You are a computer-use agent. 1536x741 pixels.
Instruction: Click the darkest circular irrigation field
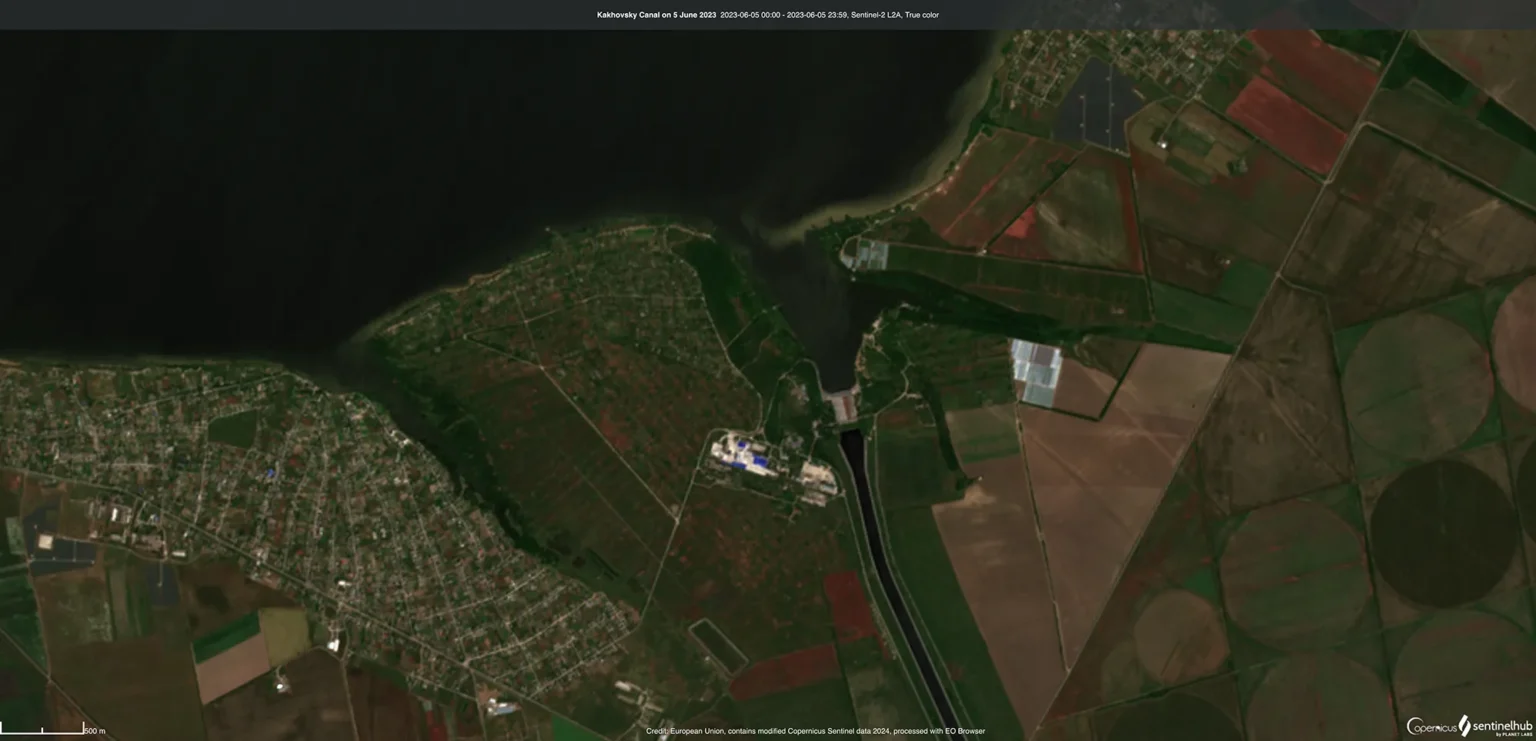(x=1443, y=532)
